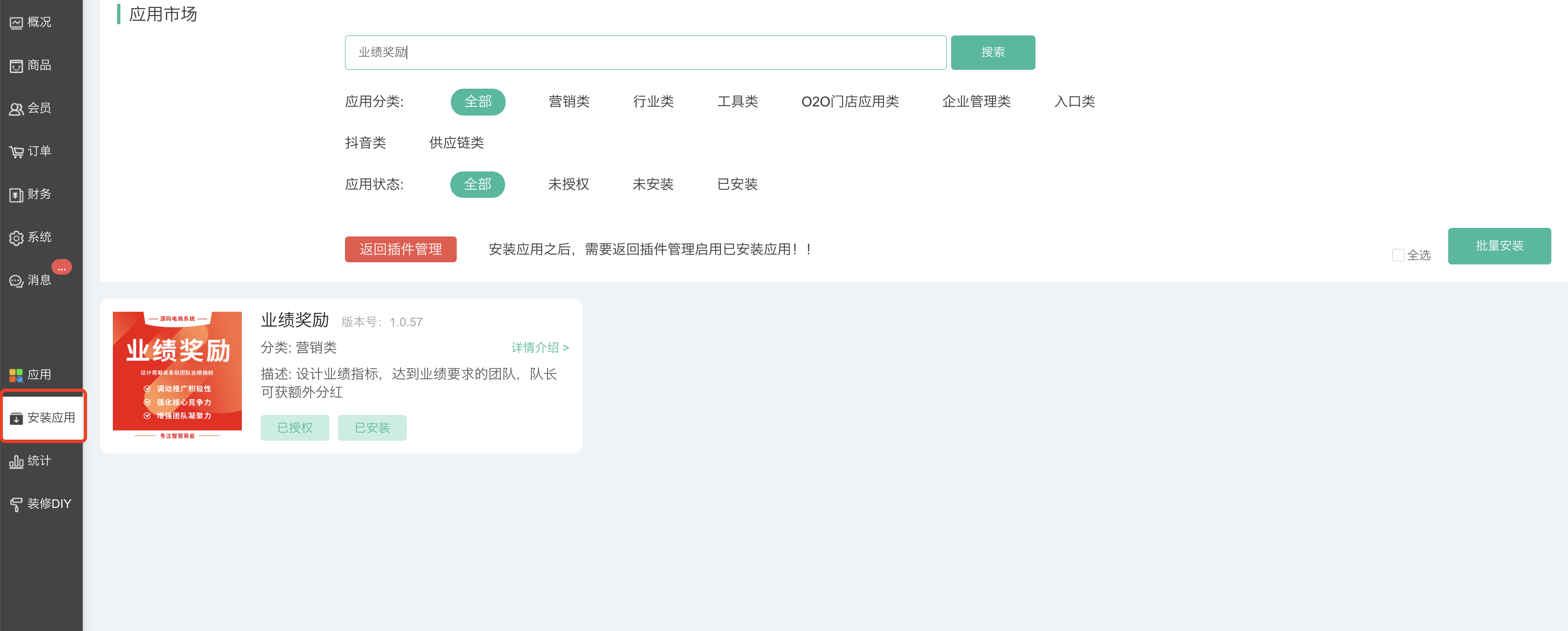Click the Statistics (统计) bar chart icon
This screenshot has height=631, width=1568.
(x=17, y=461)
